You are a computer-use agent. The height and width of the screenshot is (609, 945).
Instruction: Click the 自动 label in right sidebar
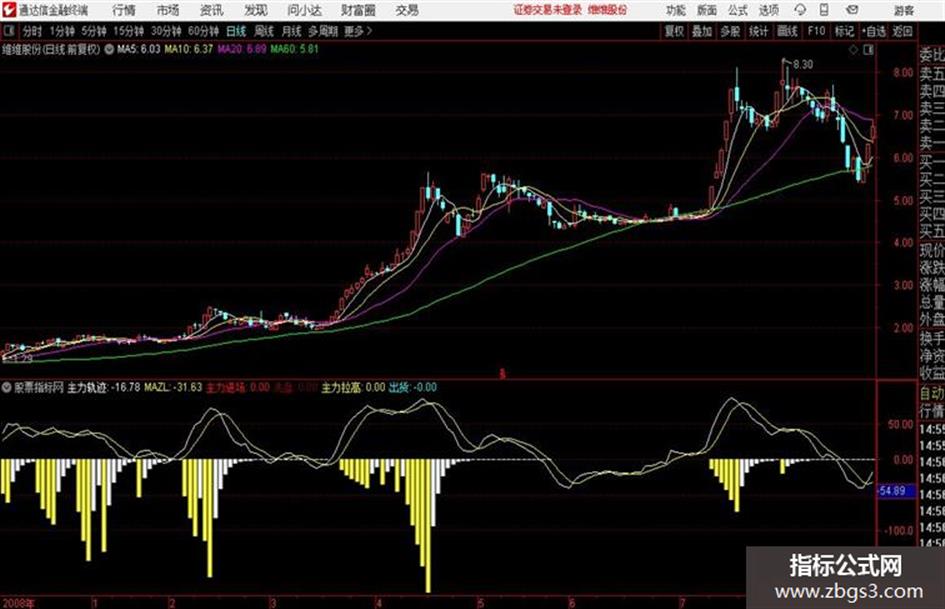(x=932, y=394)
